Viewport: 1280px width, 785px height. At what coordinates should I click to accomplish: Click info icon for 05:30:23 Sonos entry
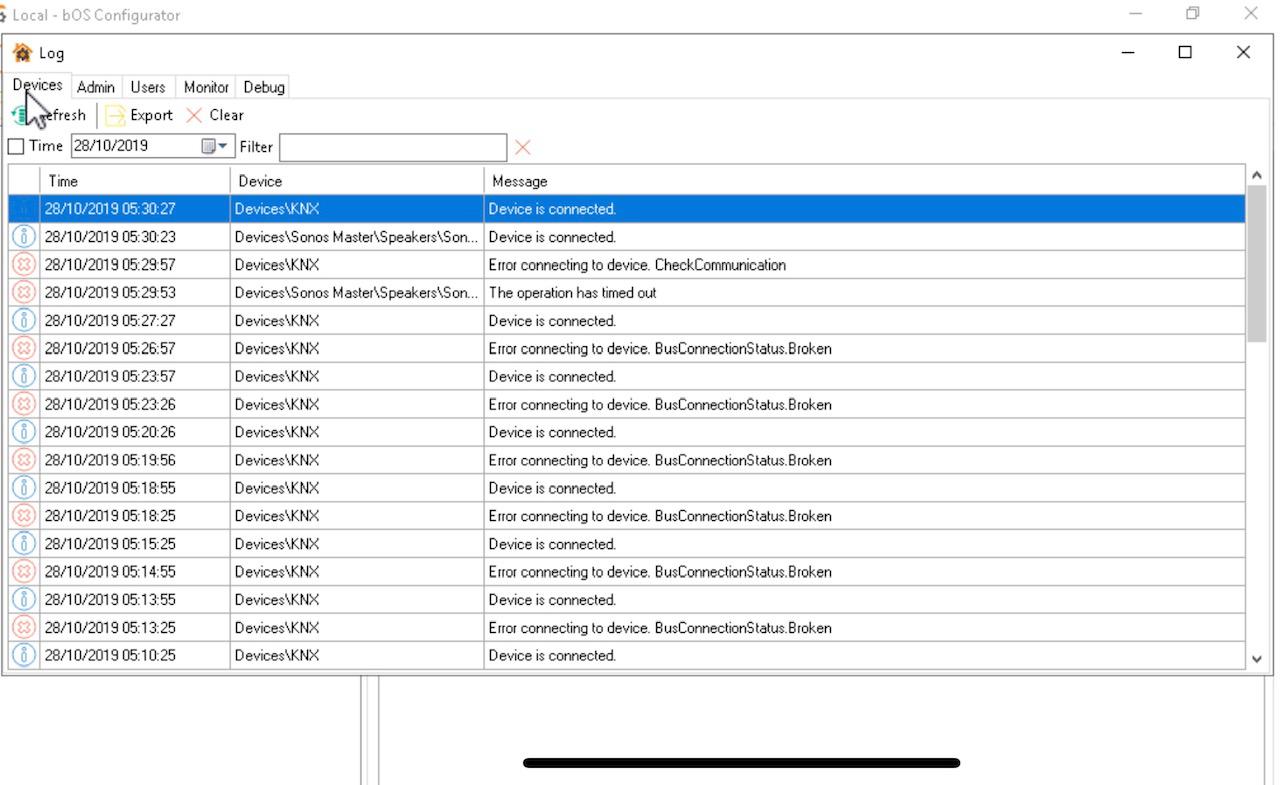point(24,237)
